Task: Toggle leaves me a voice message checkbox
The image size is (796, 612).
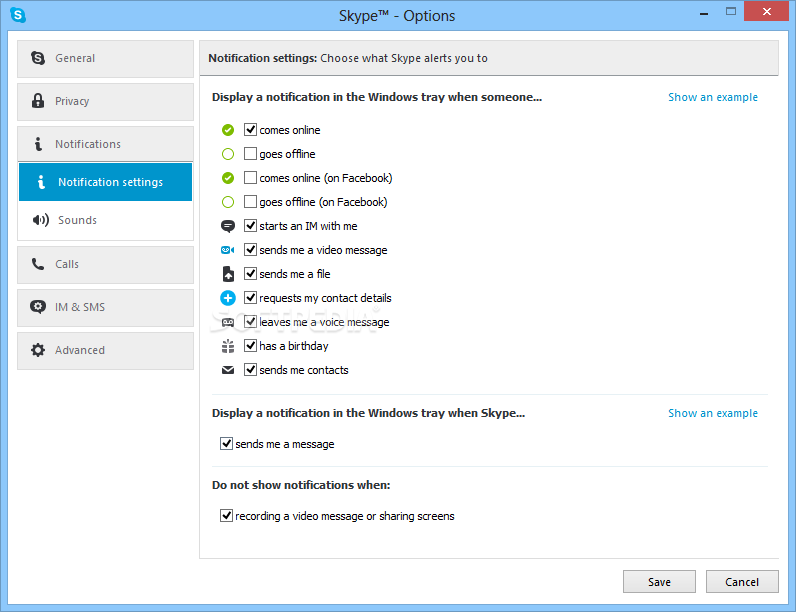Action: pyautogui.click(x=250, y=321)
